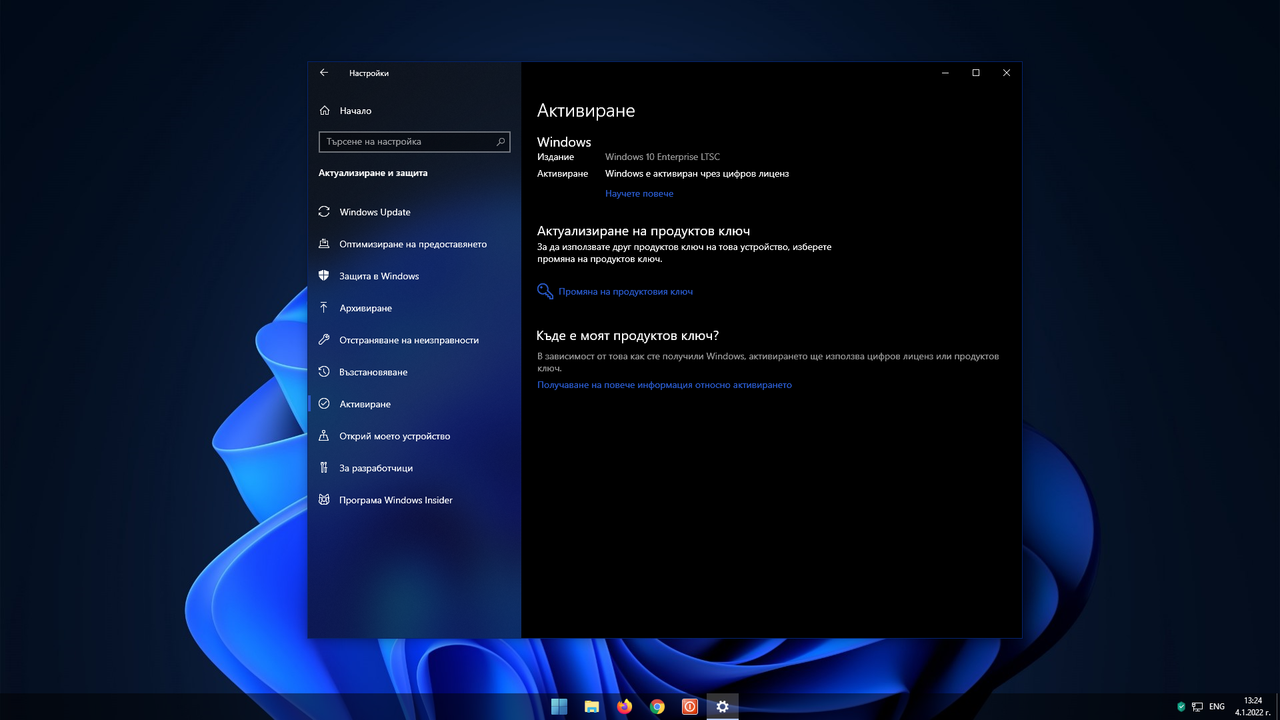Click the search magnifier icon

click(x=501, y=142)
